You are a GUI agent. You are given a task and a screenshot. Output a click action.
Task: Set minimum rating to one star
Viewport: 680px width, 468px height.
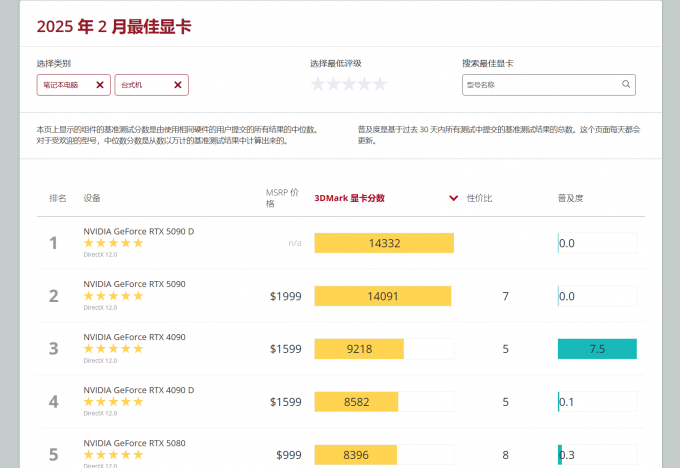318,84
